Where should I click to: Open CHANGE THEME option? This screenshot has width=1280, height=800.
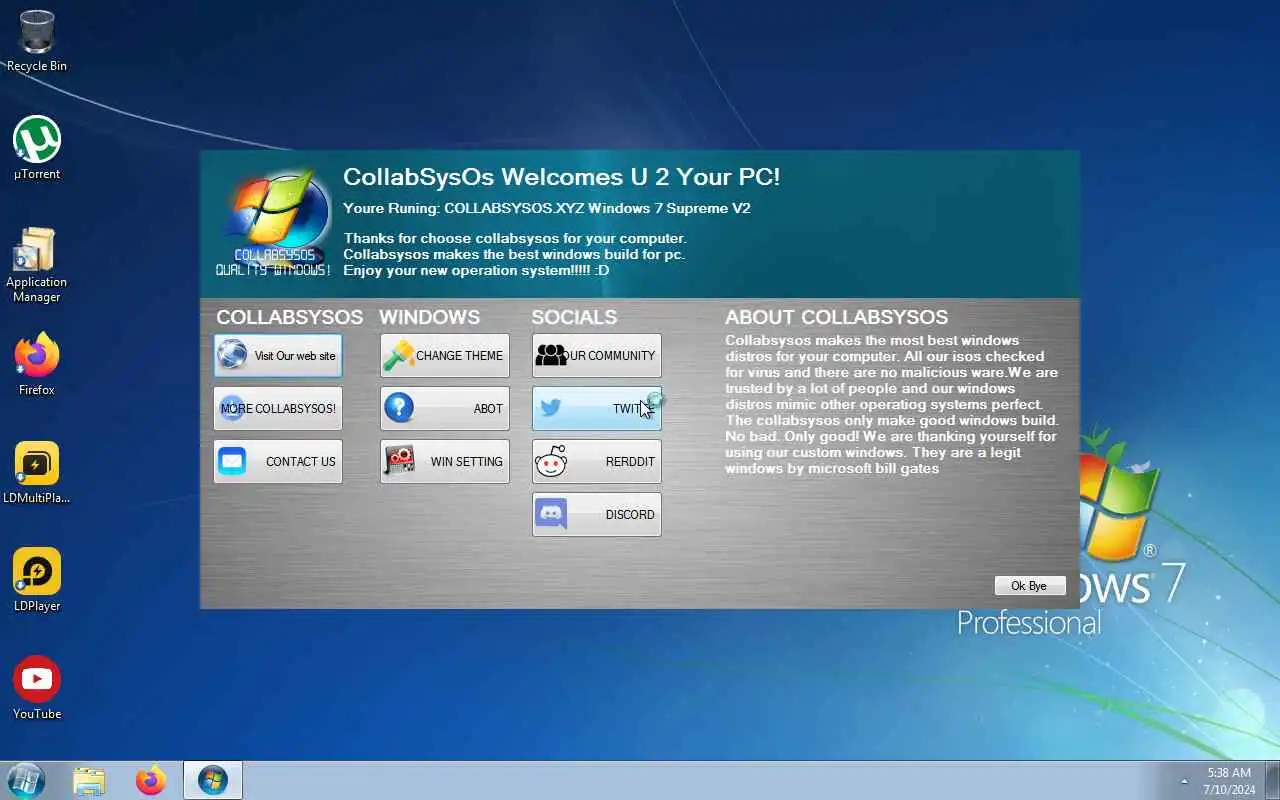(x=445, y=355)
